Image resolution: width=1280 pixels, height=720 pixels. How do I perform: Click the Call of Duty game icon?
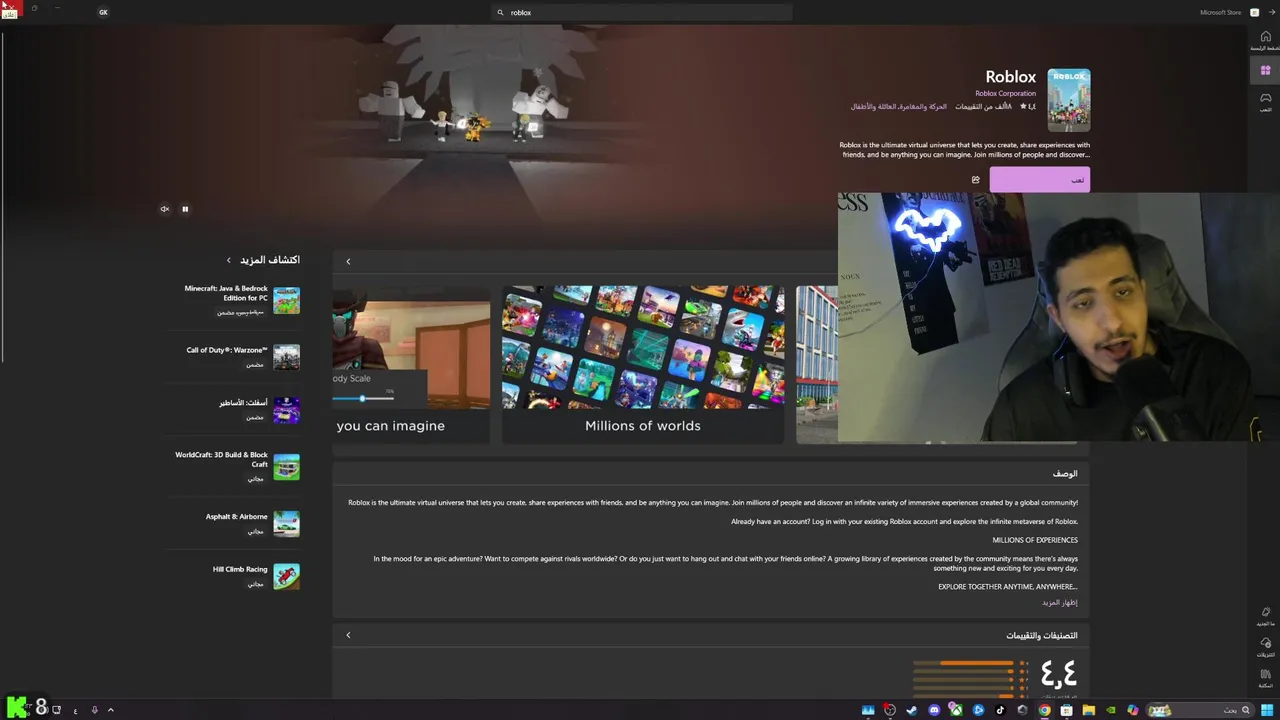(x=287, y=357)
